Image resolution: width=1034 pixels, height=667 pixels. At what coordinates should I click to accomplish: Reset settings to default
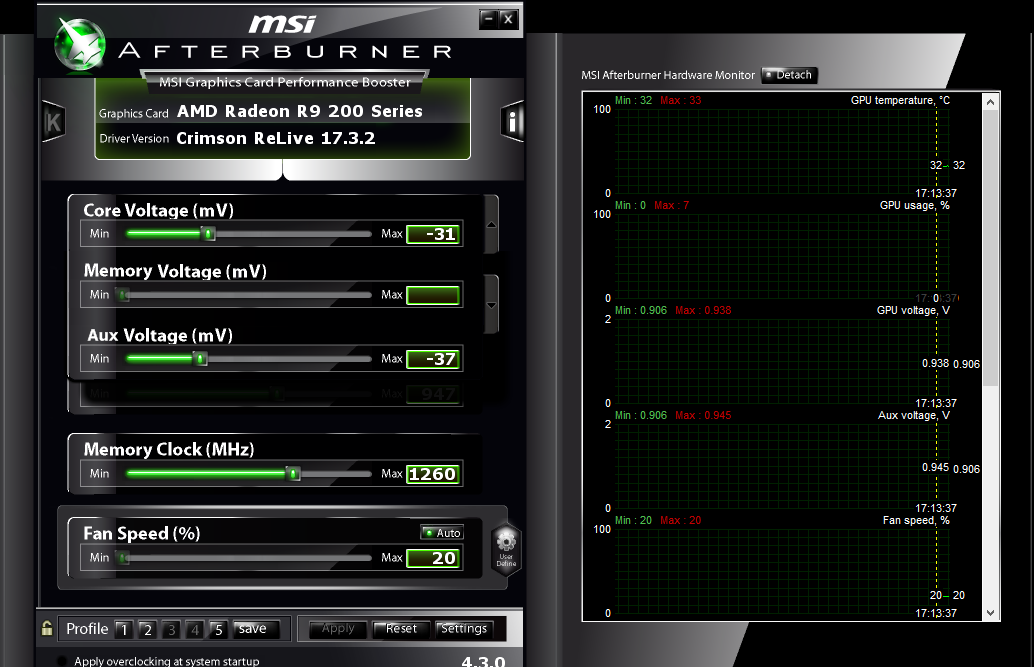pyautogui.click(x=402, y=629)
